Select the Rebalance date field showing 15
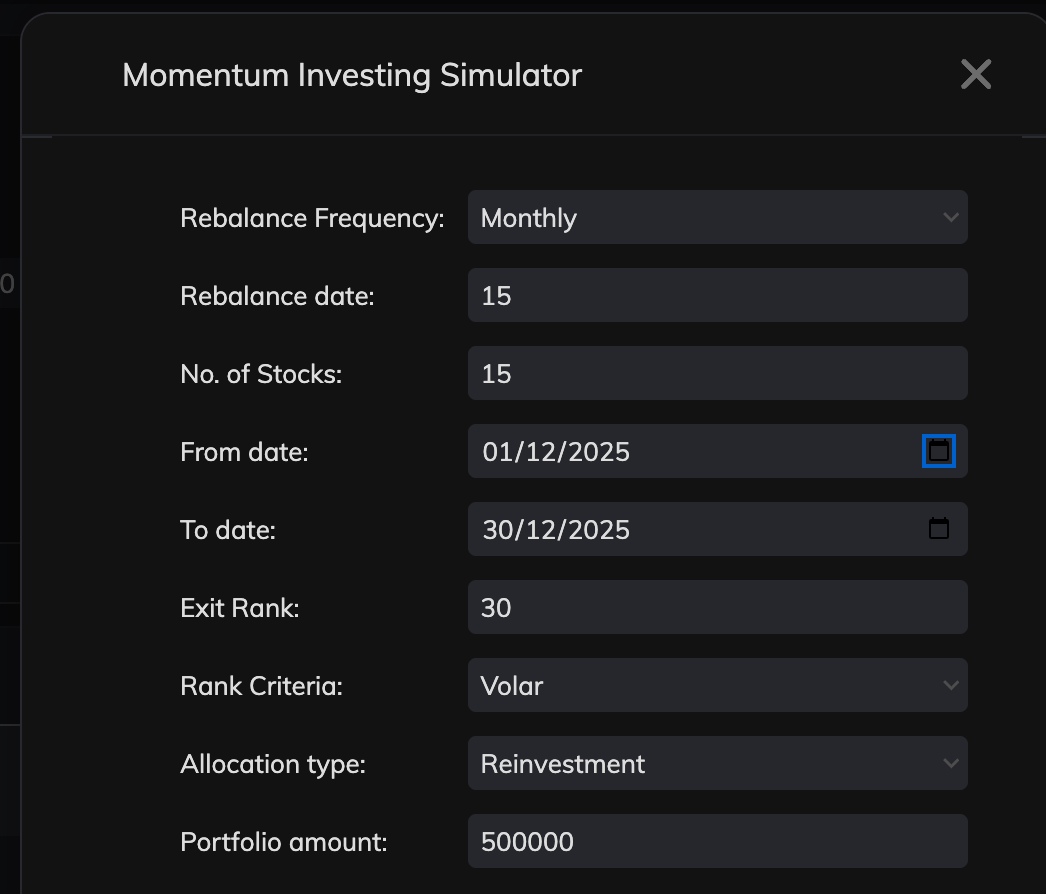The width and height of the screenshot is (1046, 894). 717,295
